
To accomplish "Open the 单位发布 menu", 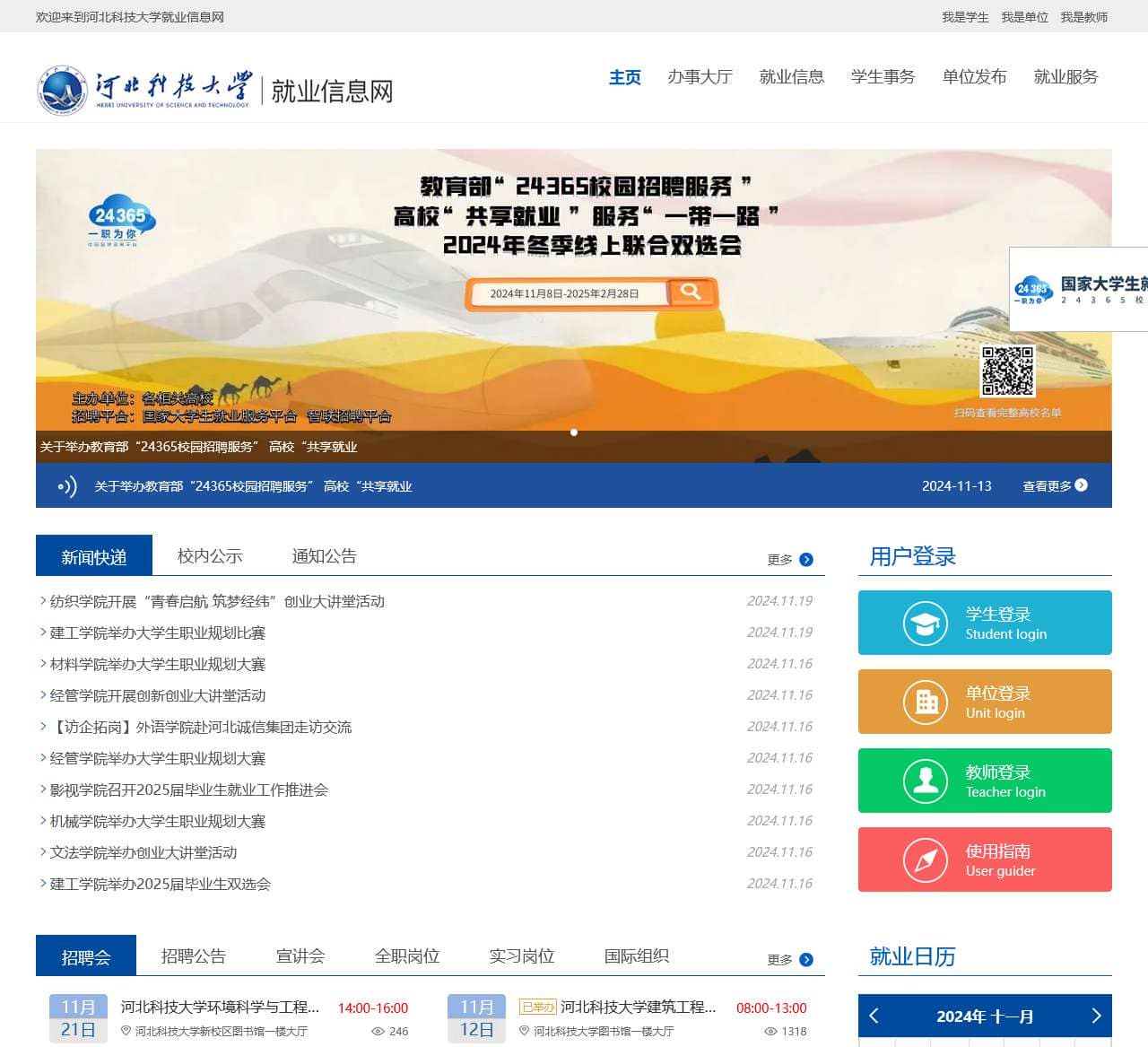I will [975, 77].
